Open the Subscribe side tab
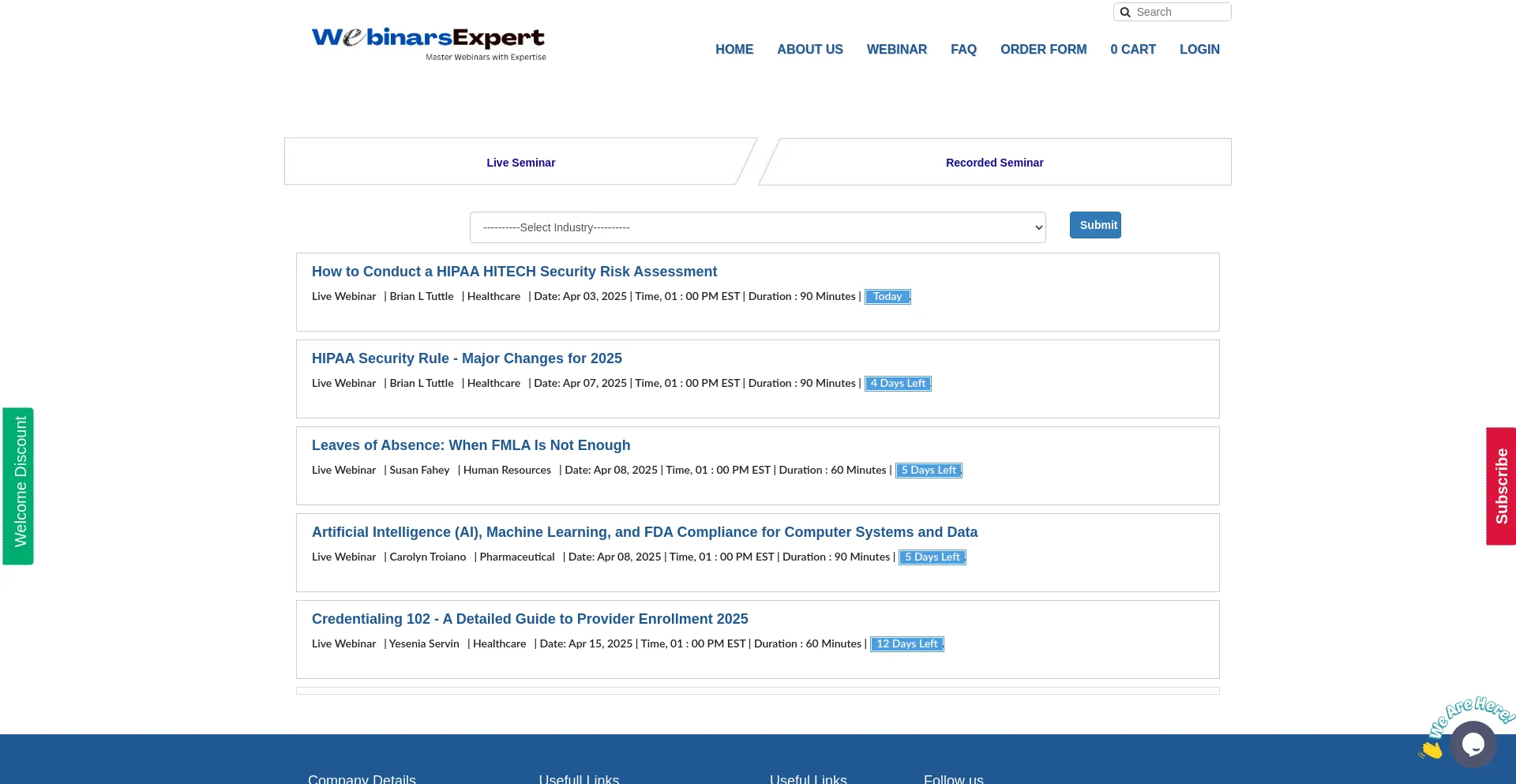1516x784 pixels. point(1501,486)
